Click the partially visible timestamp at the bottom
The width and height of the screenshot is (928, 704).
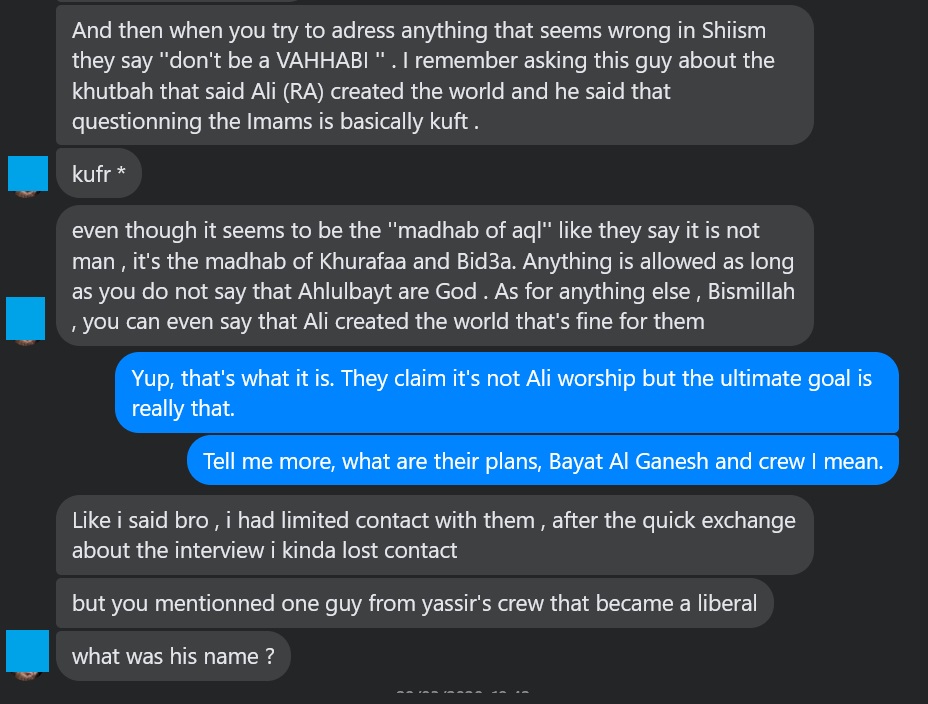462,693
